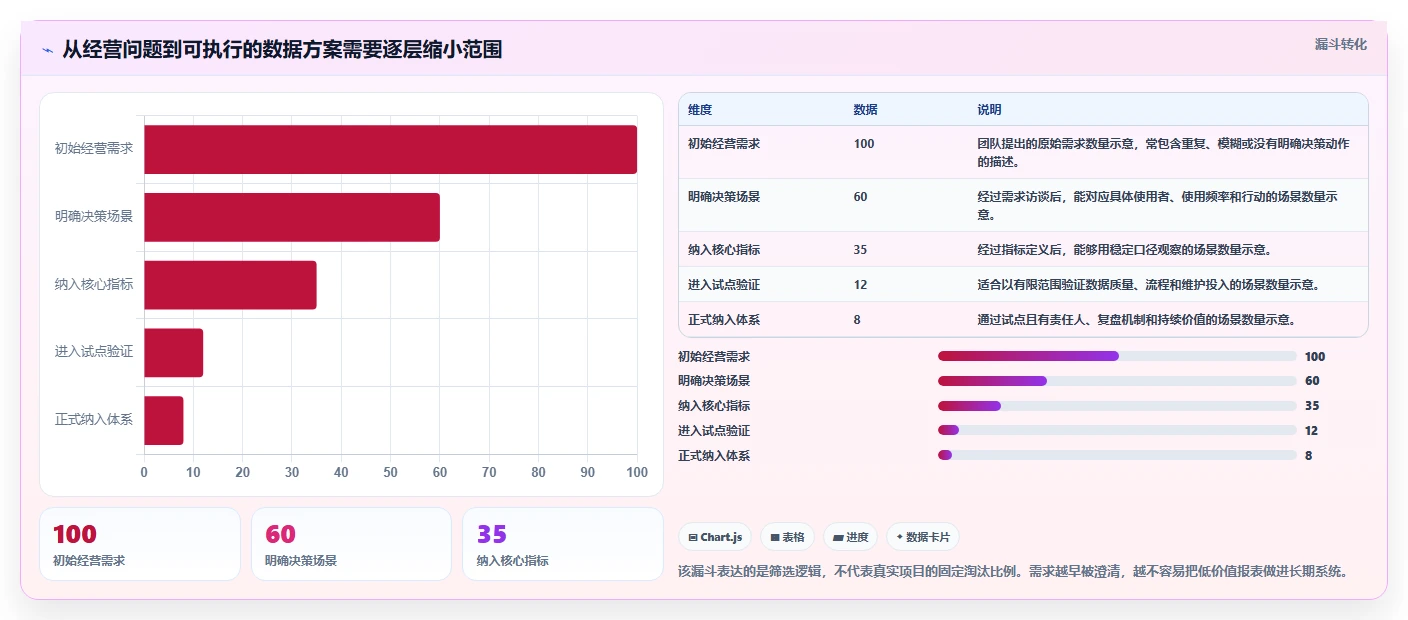Click the 明确决策场景 bar in the chart

coord(292,217)
